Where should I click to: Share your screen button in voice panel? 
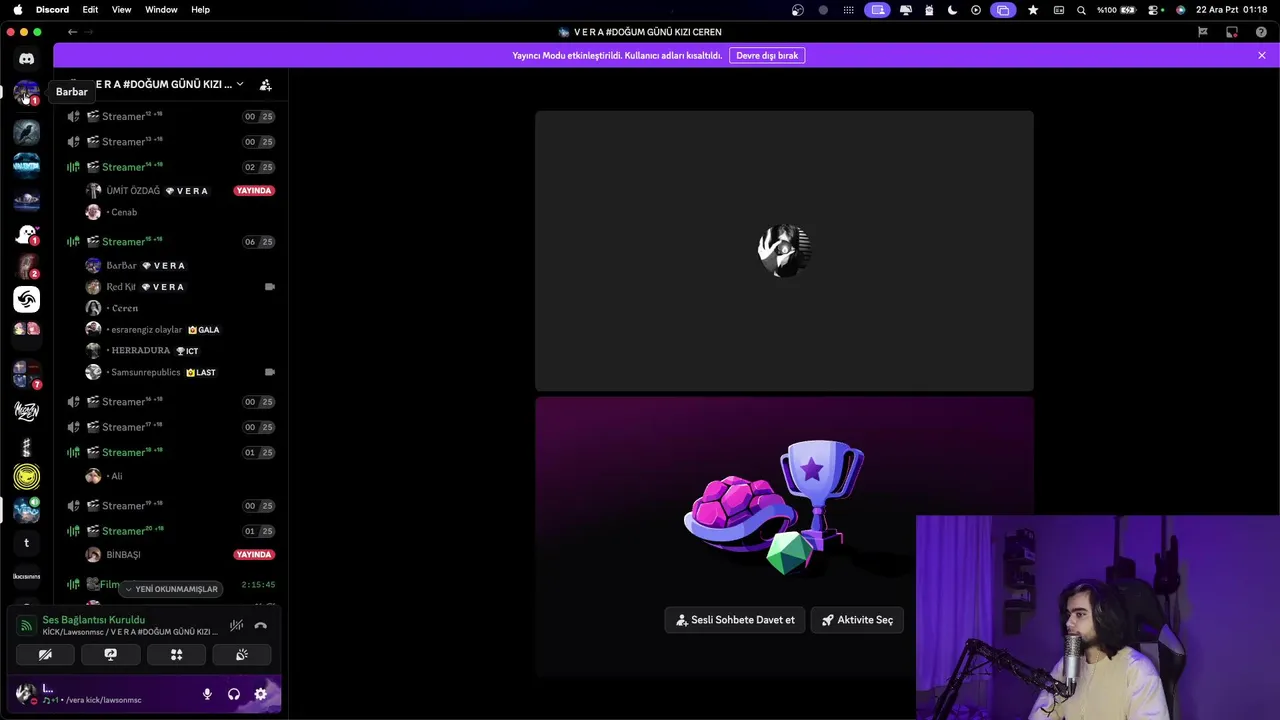111,655
